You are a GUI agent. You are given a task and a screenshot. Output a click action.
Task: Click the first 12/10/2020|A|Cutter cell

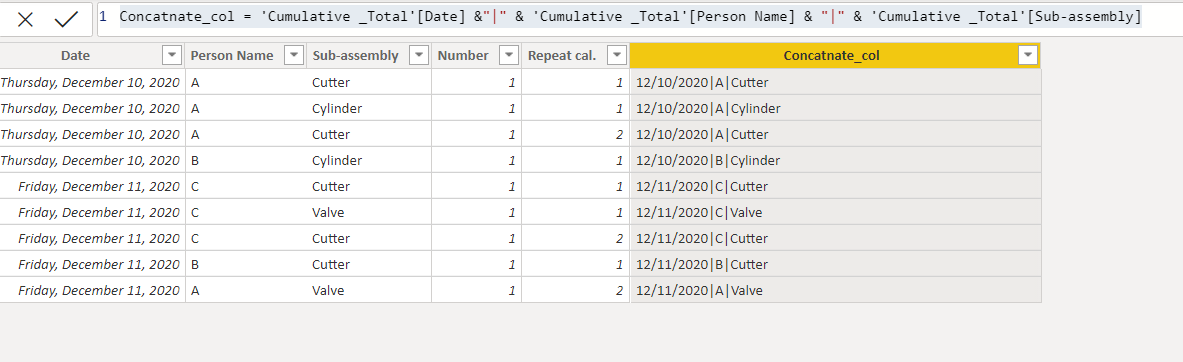click(x=835, y=83)
